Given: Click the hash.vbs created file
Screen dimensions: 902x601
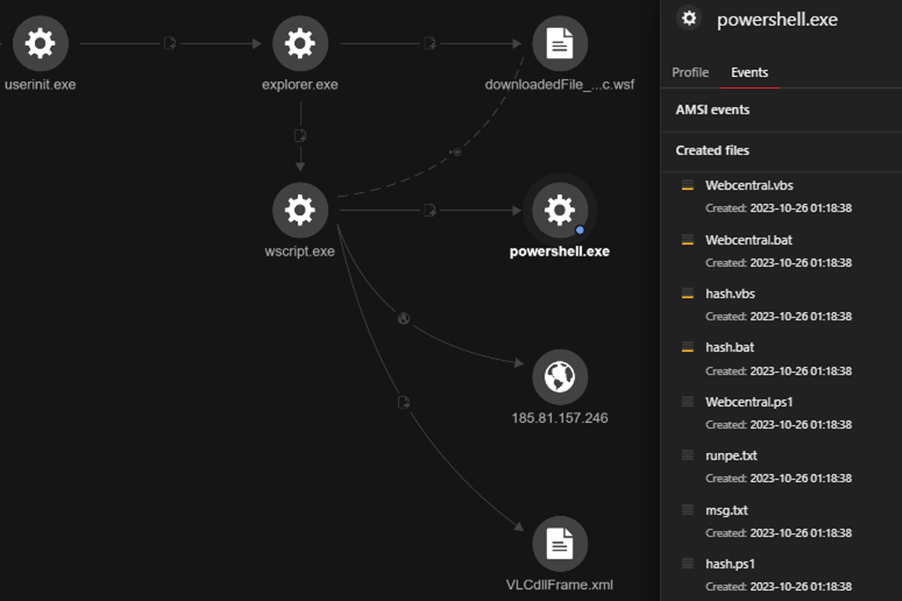Looking at the screenshot, I should point(730,294).
